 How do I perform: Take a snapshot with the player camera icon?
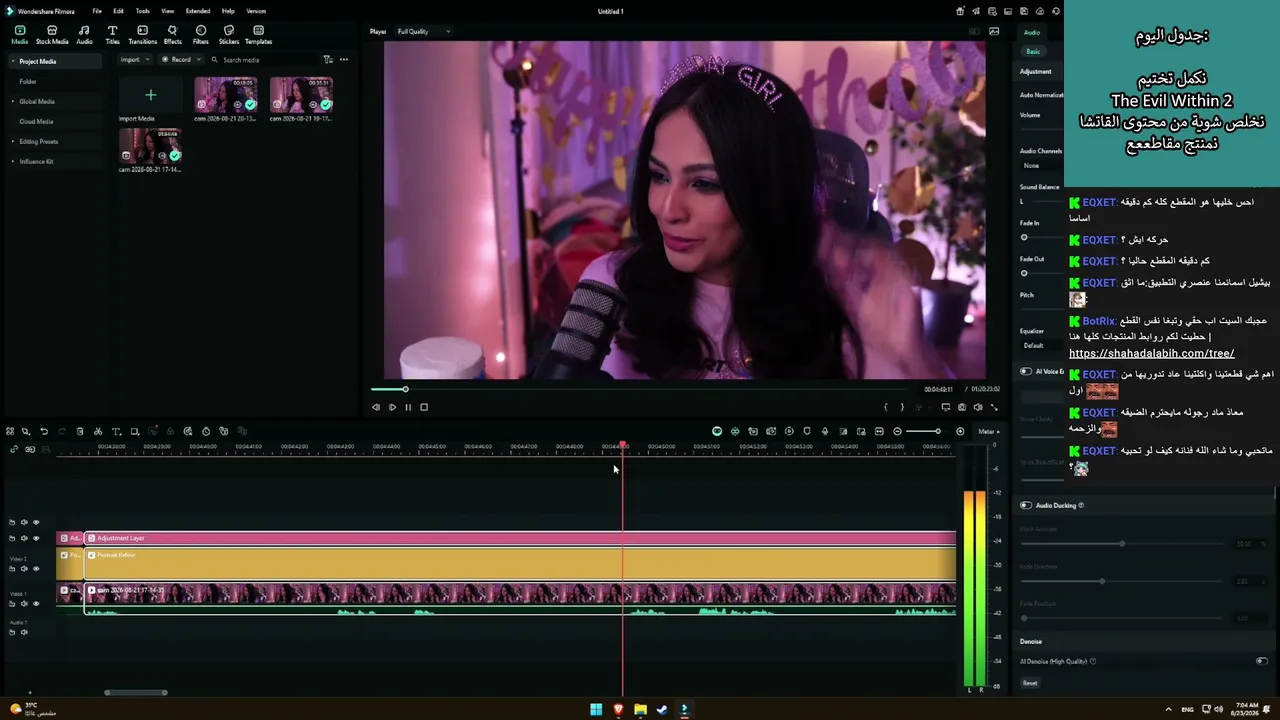[962, 407]
